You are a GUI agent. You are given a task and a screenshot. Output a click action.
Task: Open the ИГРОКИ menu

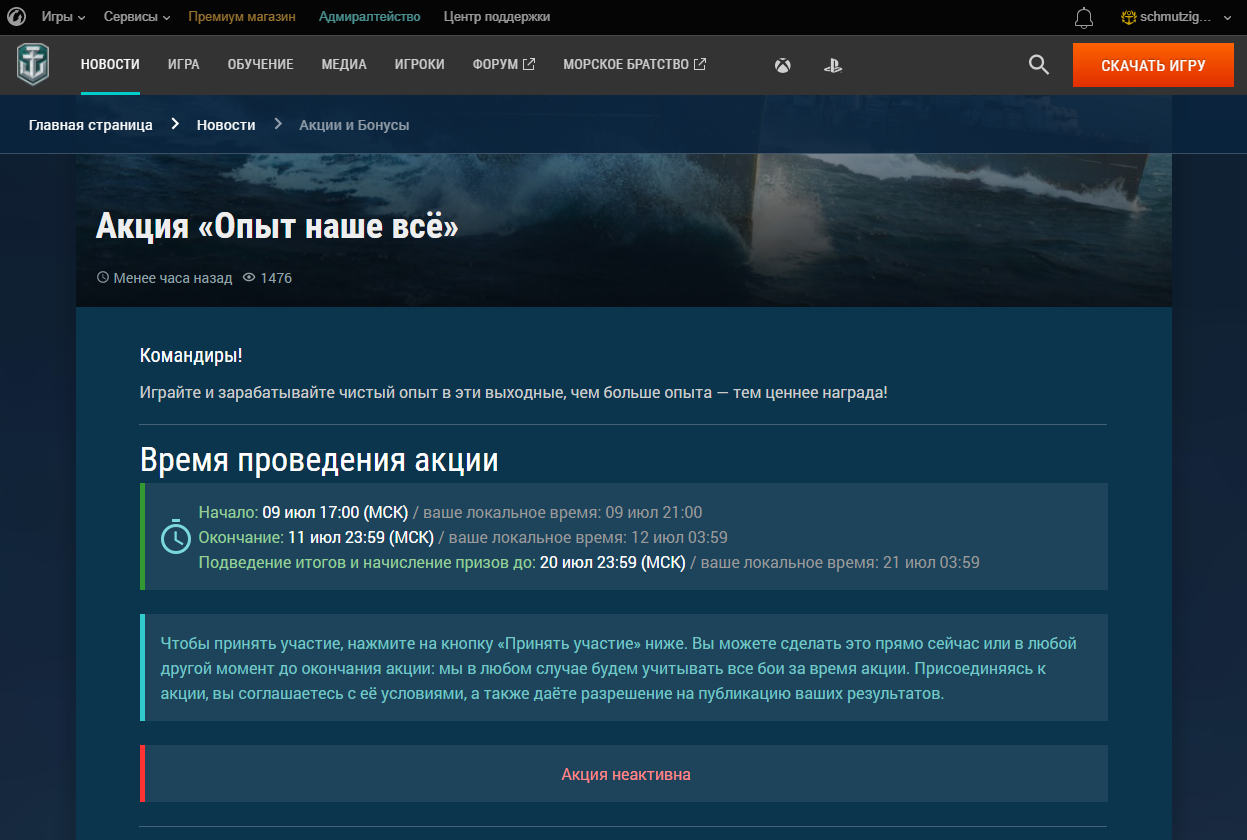[420, 65]
